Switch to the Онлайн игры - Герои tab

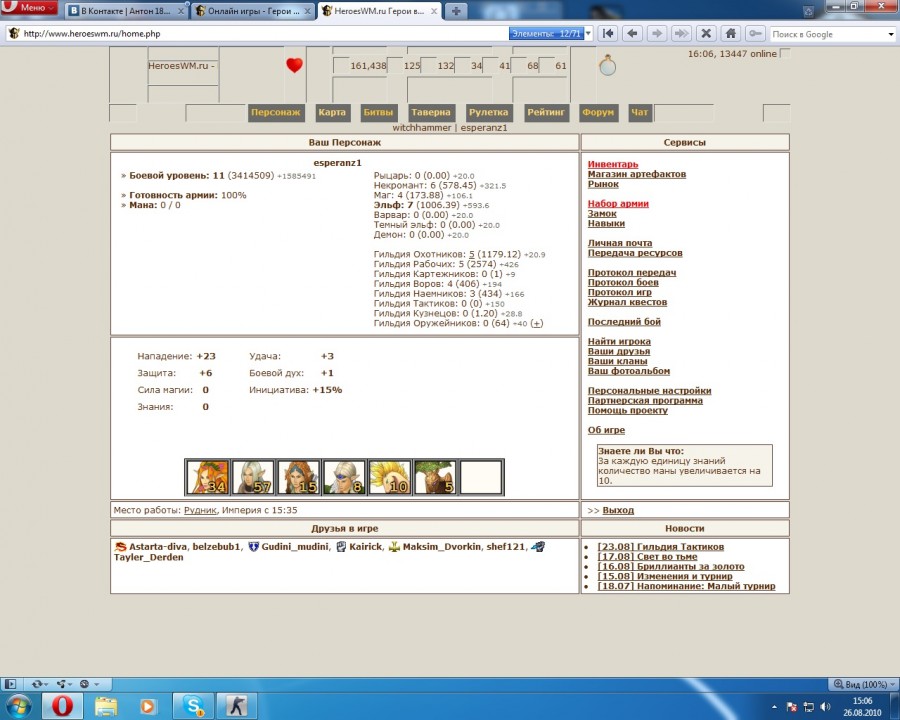(253, 11)
